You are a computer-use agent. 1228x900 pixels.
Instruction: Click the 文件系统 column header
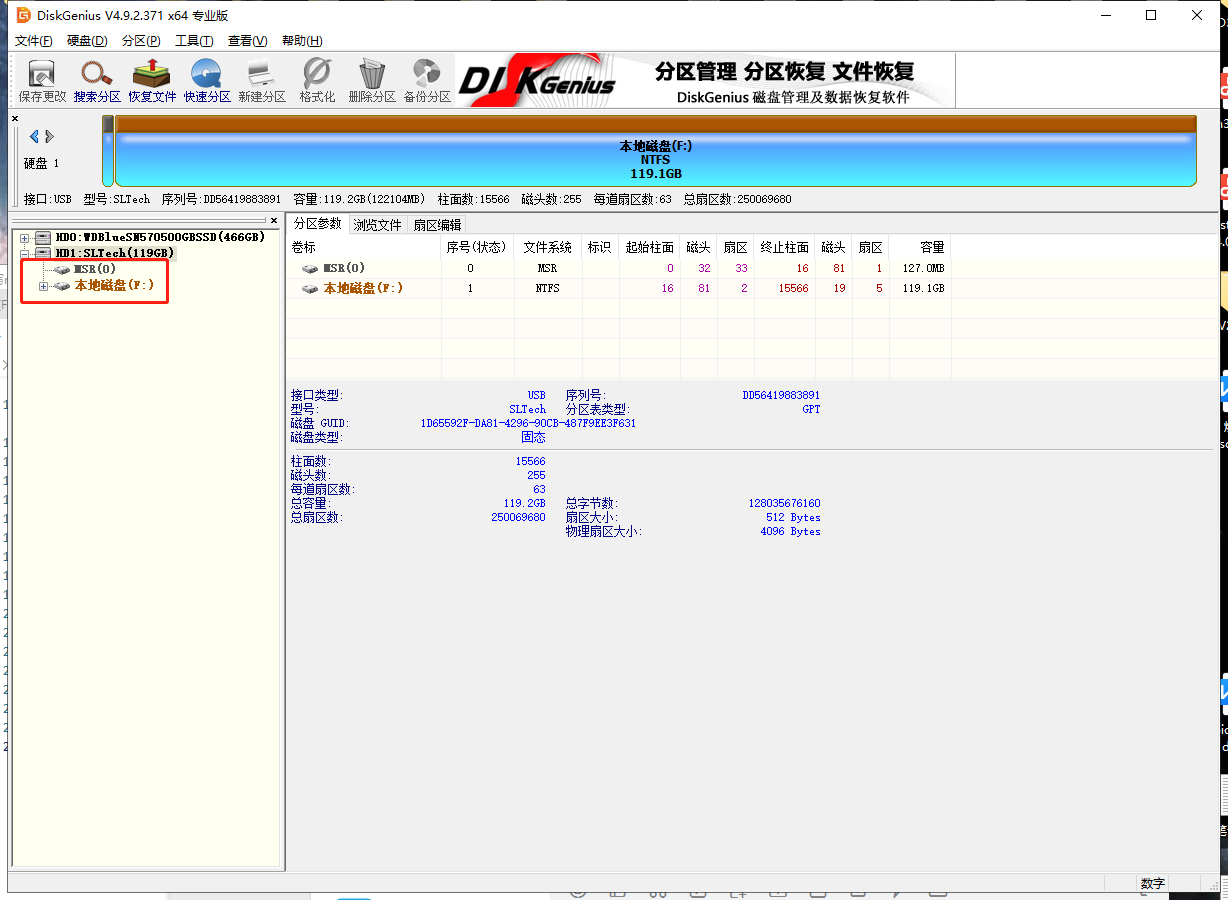(x=548, y=247)
